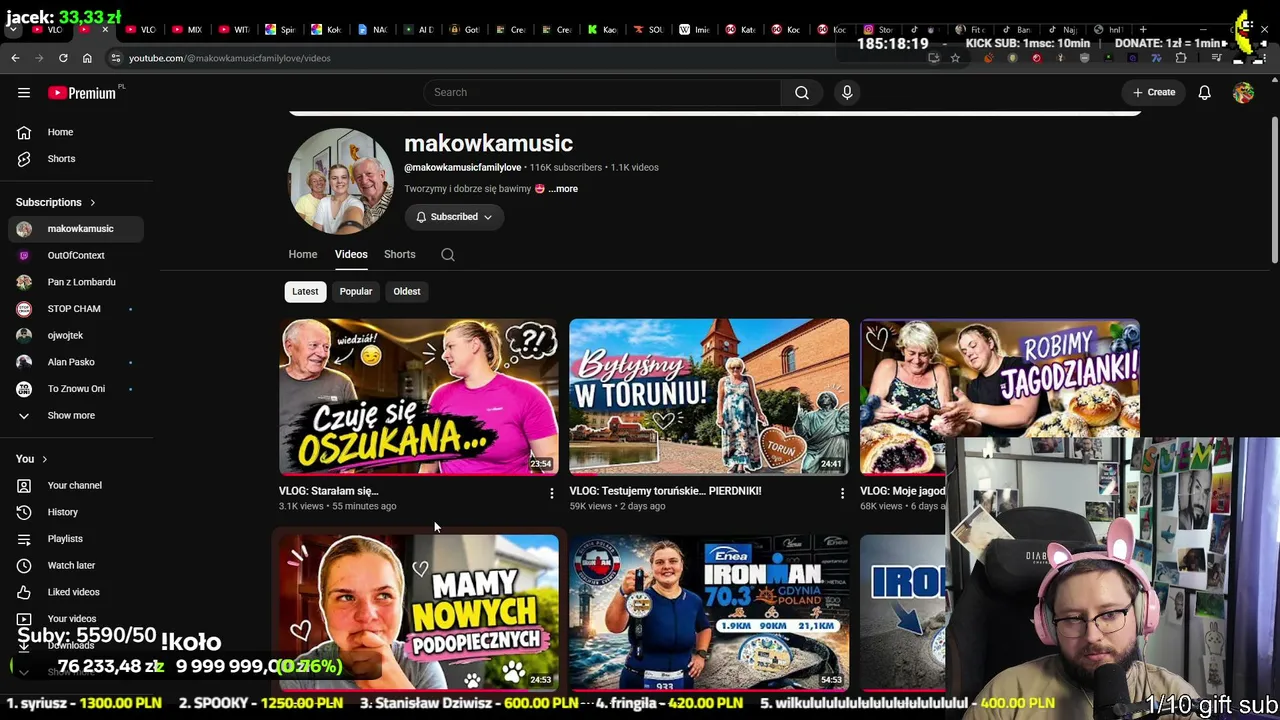Play the 'Byłyśmy w Toruniu' video thumbnail
The height and width of the screenshot is (720, 1280).
point(709,397)
